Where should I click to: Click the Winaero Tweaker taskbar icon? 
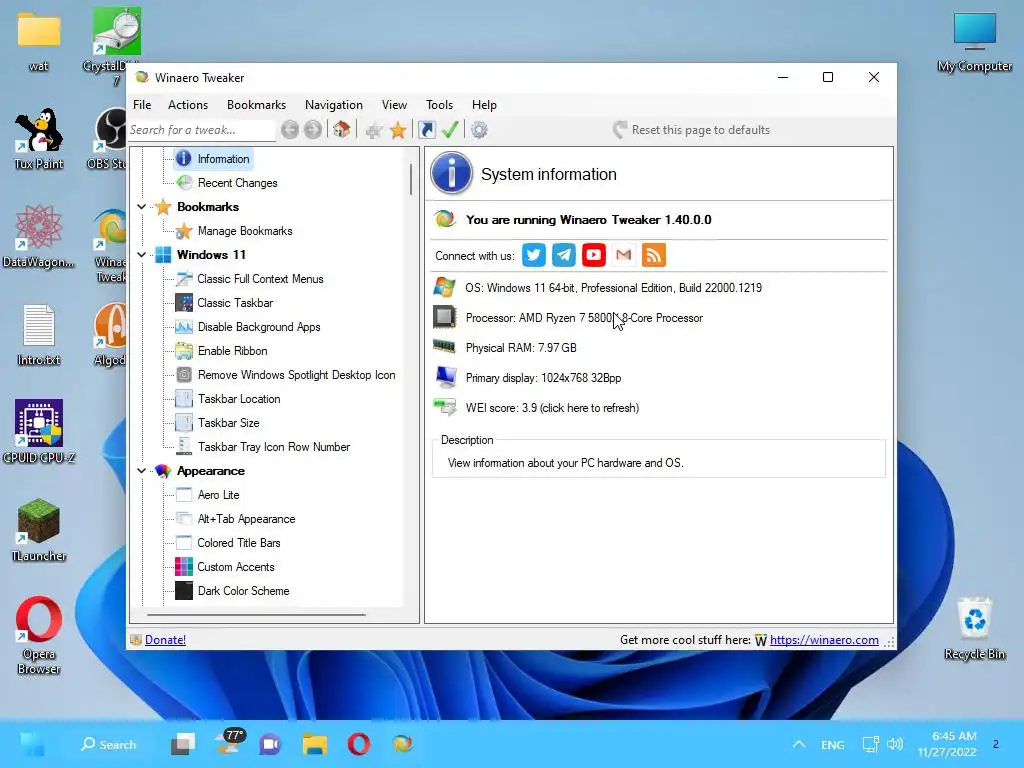point(403,744)
